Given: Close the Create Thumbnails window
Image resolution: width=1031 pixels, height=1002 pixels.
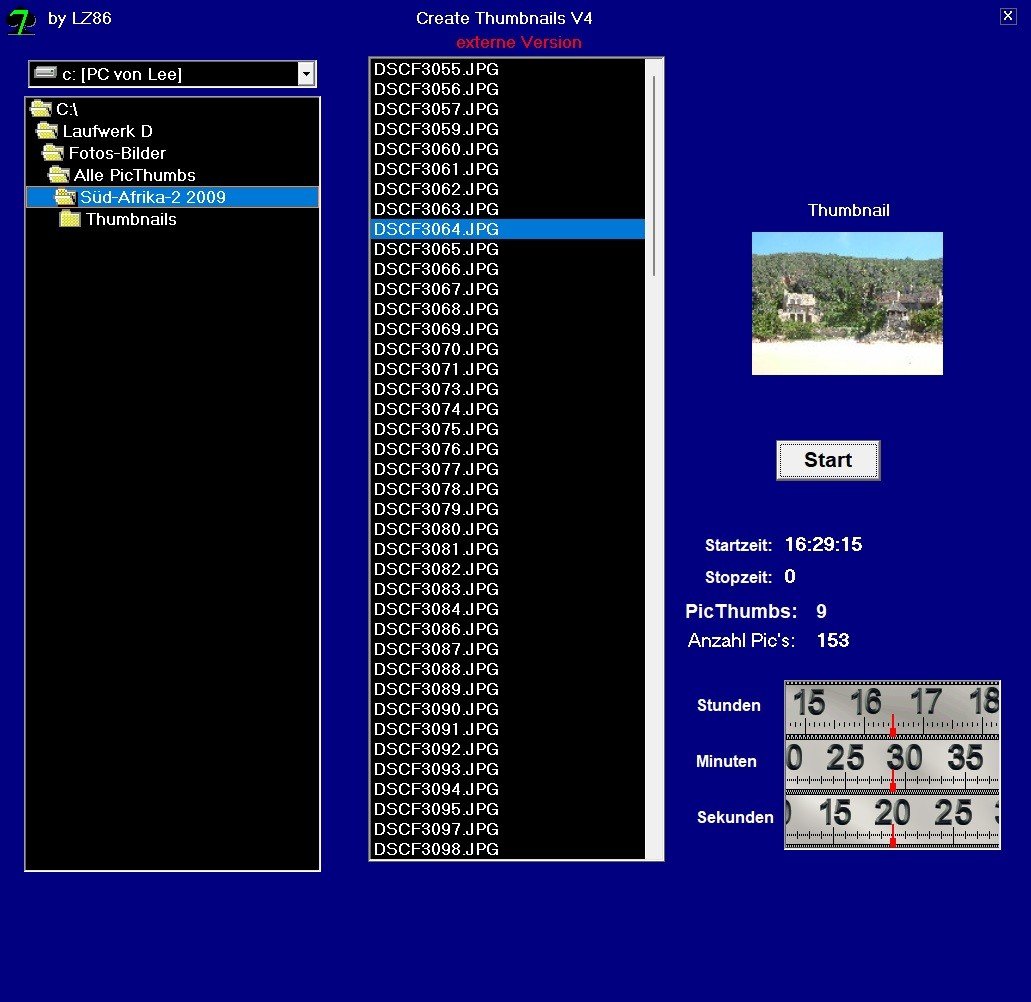Looking at the screenshot, I should [x=1008, y=15].
